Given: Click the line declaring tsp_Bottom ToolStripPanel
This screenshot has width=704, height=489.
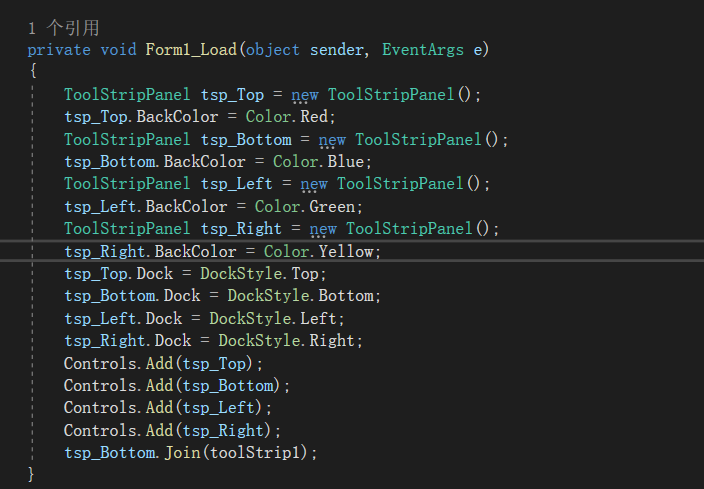Looking at the screenshot, I should [x=286, y=139].
